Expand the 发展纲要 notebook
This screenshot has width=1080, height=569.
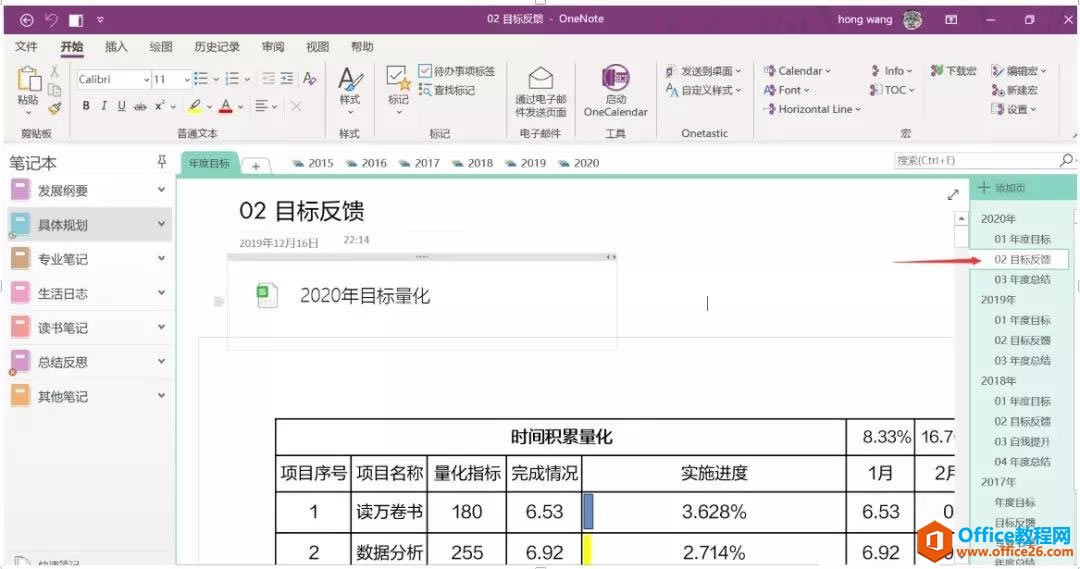point(161,189)
